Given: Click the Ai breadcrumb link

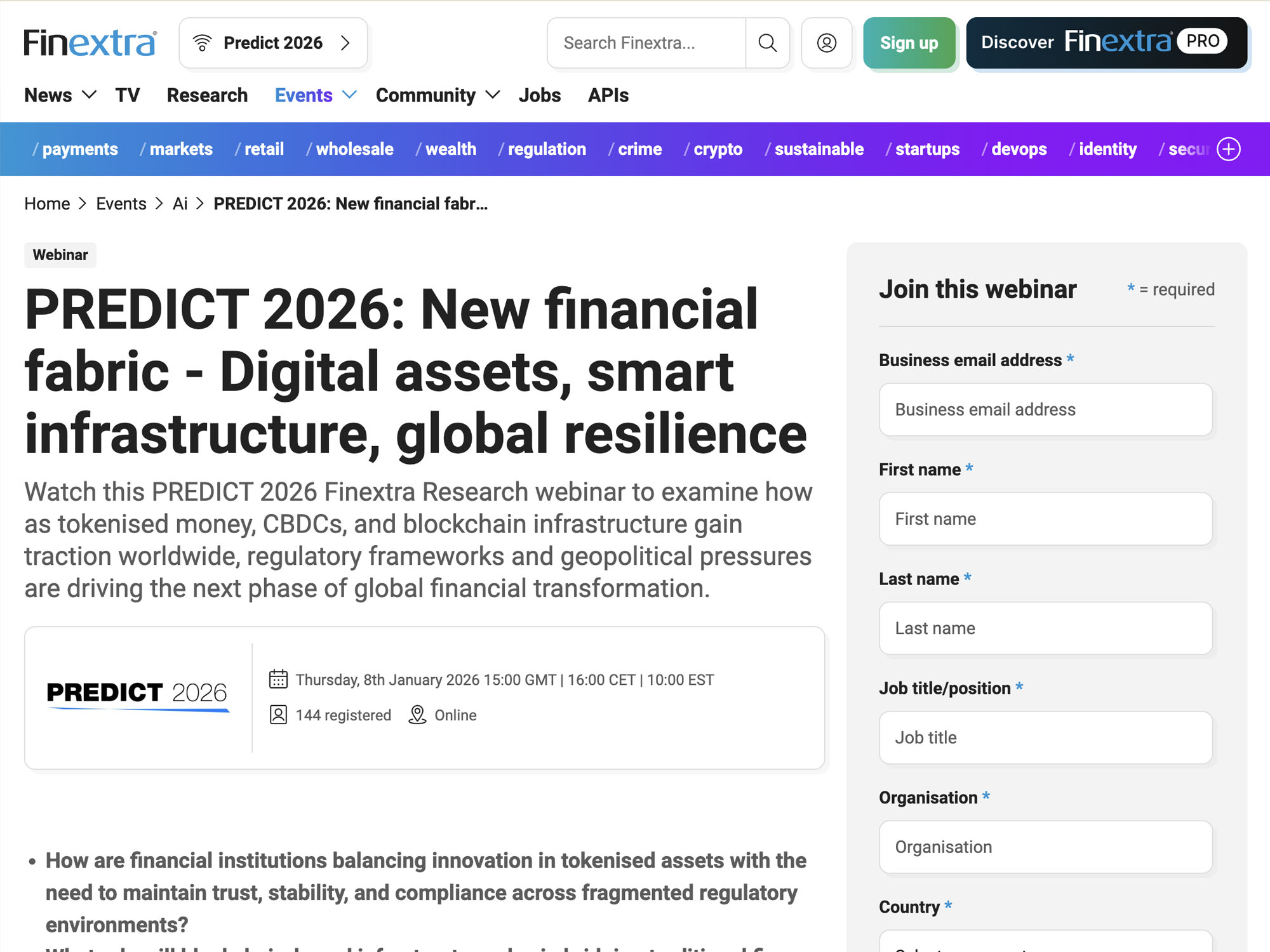Looking at the screenshot, I should 180,203.
